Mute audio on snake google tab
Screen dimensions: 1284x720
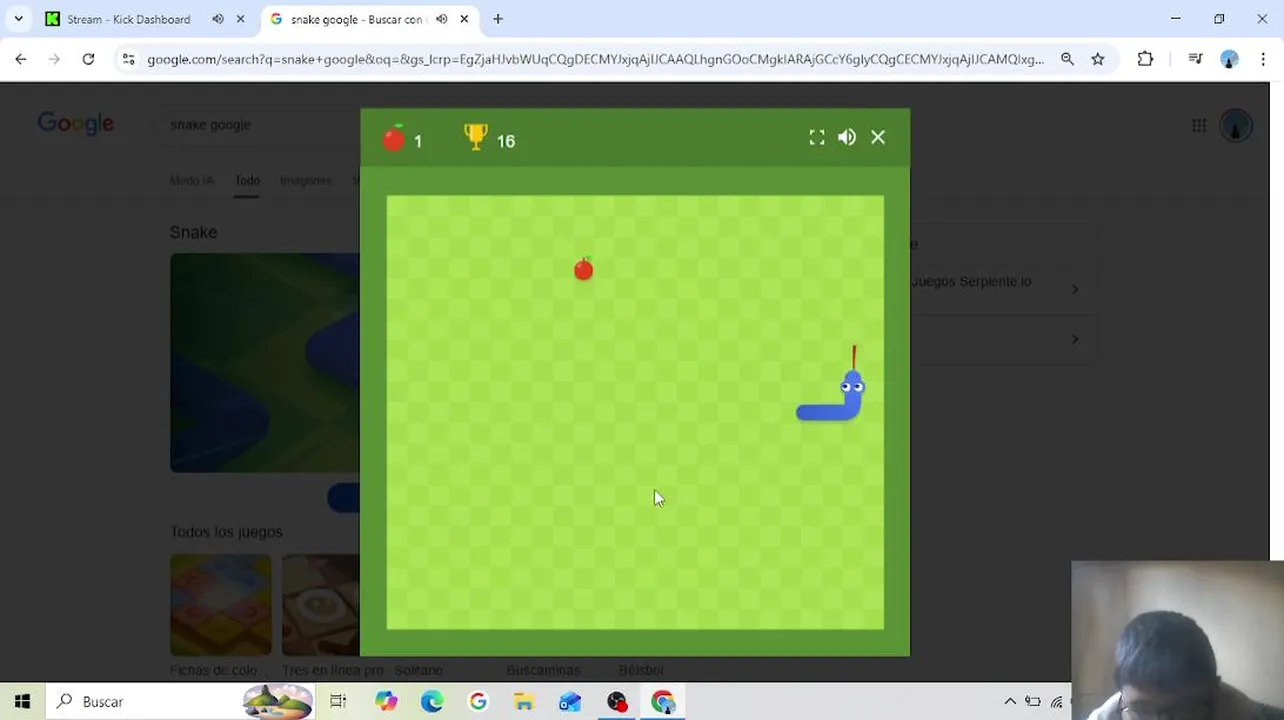pyautogui.click(x=442, y=19)
